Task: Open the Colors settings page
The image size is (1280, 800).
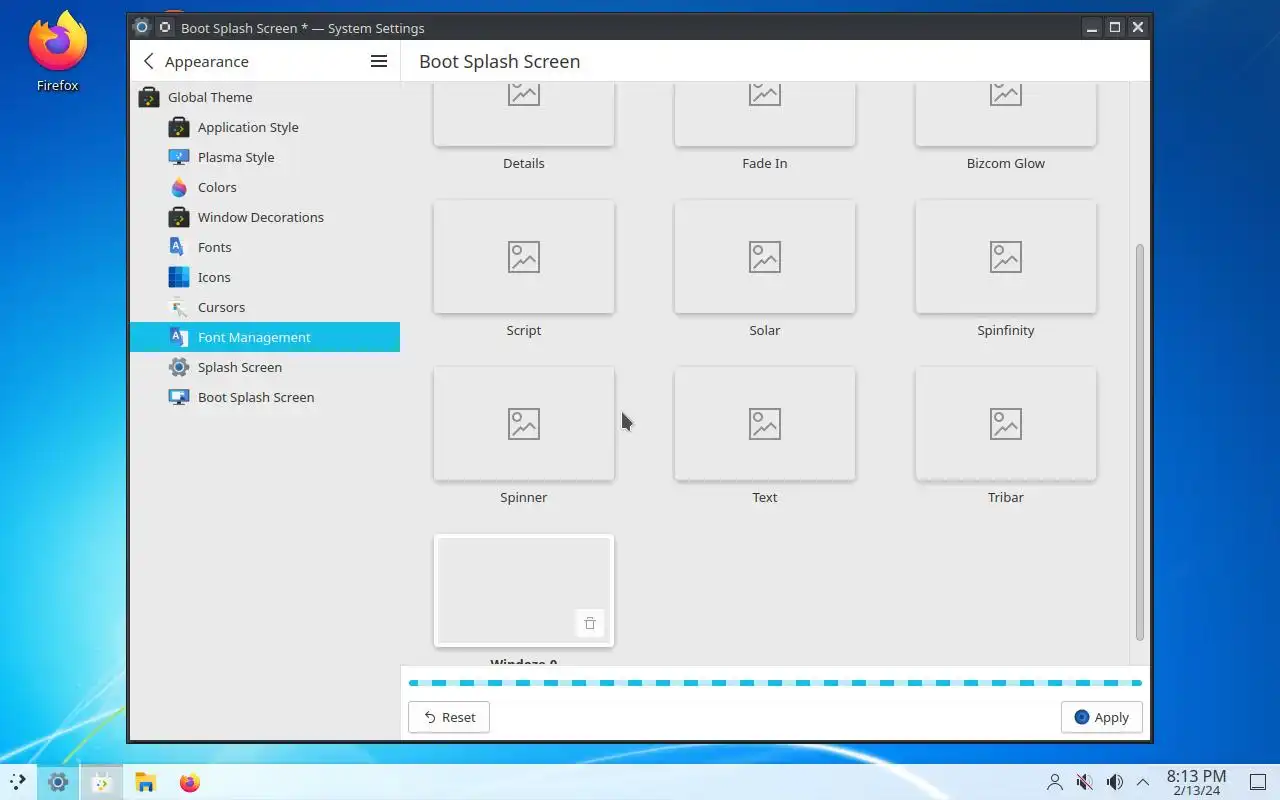Action: [x=265, y=187]
